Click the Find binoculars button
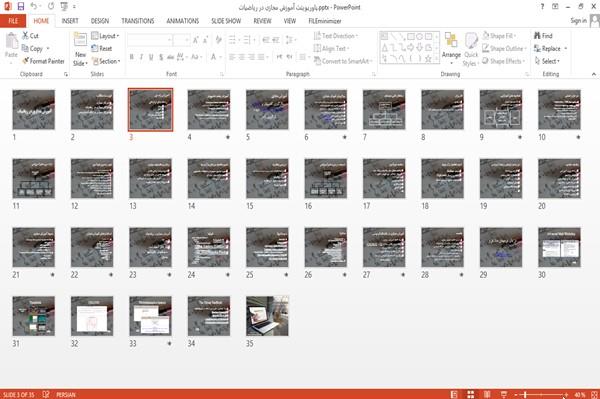This screenshot has height=399, width=600. click(543, 36)
